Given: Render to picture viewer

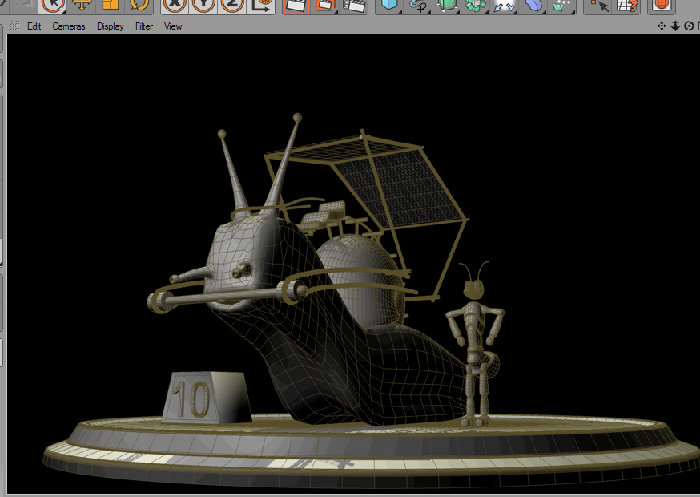Looking at the screenshot, I should [325, 6].
